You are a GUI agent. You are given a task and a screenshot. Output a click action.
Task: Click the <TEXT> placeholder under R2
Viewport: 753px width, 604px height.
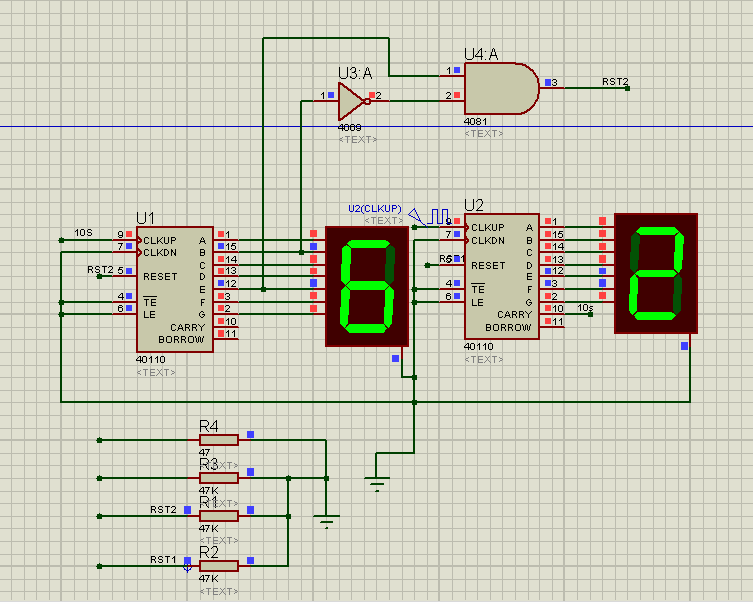[219, 592]
